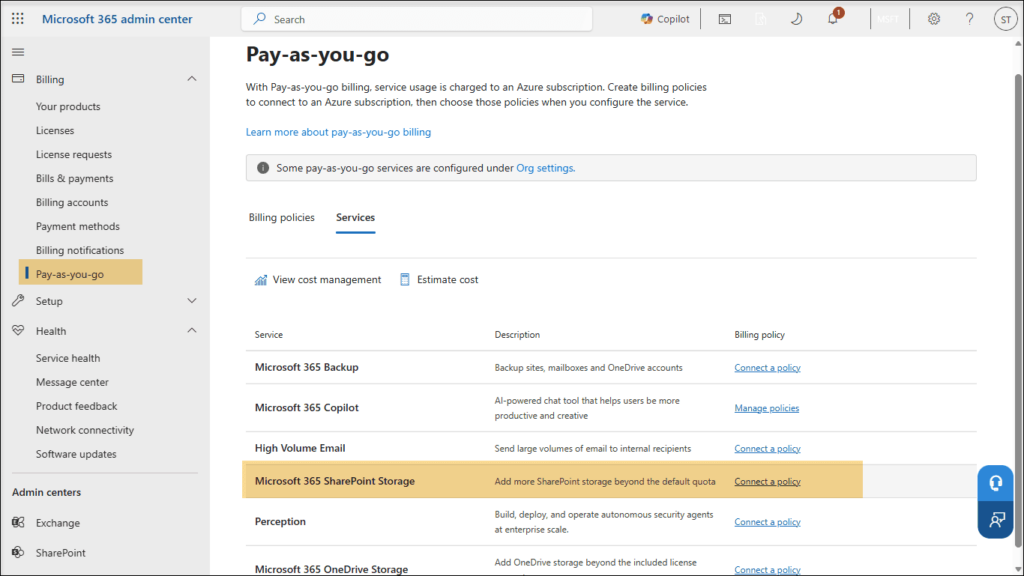1024x576 pixels.
Task: Open the notifications bell
Action: tap(833, 18)
